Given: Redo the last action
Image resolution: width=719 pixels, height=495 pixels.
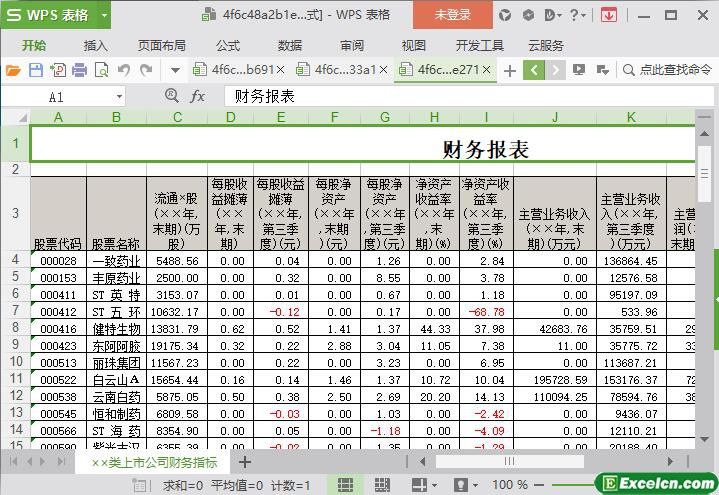Looking at the screenshot, I should (146, 70).
